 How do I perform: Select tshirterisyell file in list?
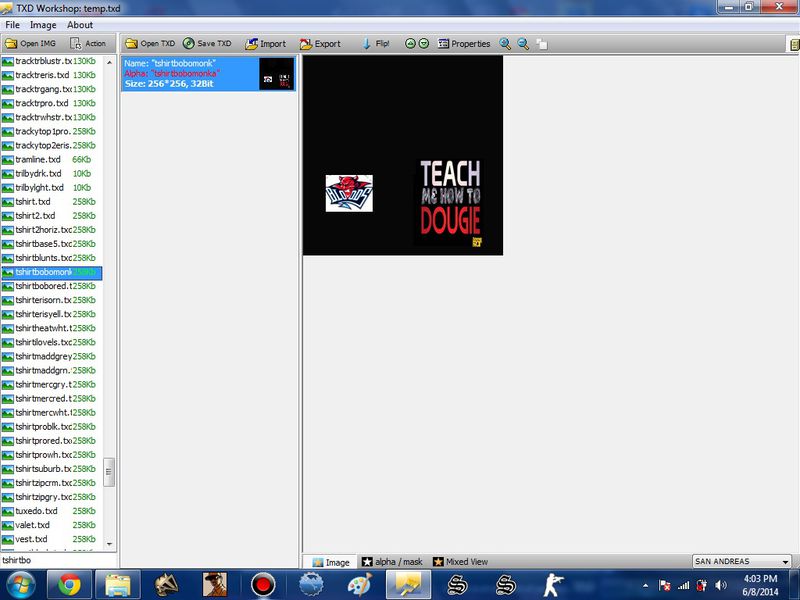(x=52, y=314)
